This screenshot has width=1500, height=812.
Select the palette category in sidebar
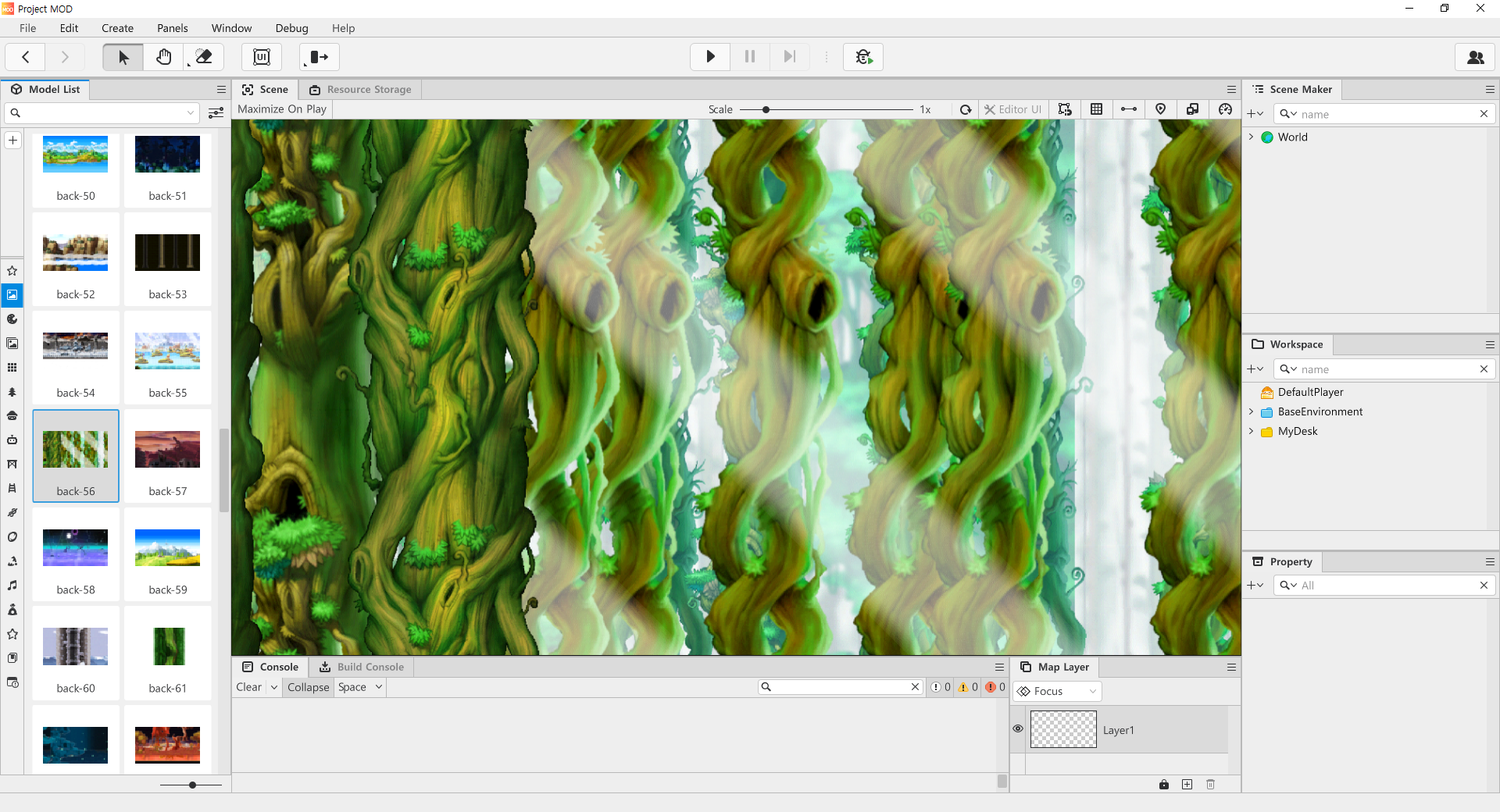click(x=12, y=319)
